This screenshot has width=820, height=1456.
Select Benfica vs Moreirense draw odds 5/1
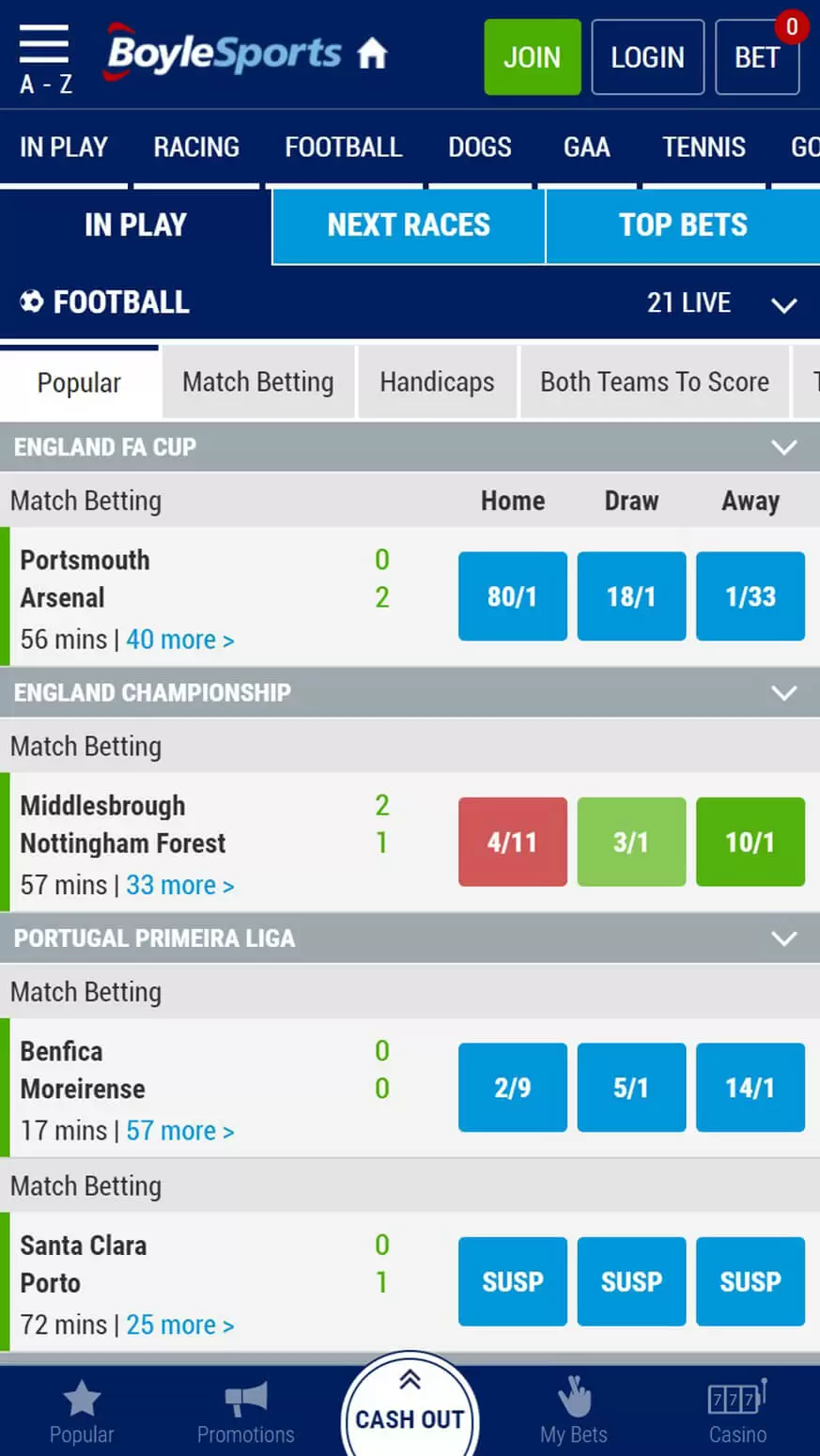coord(631,1088)
